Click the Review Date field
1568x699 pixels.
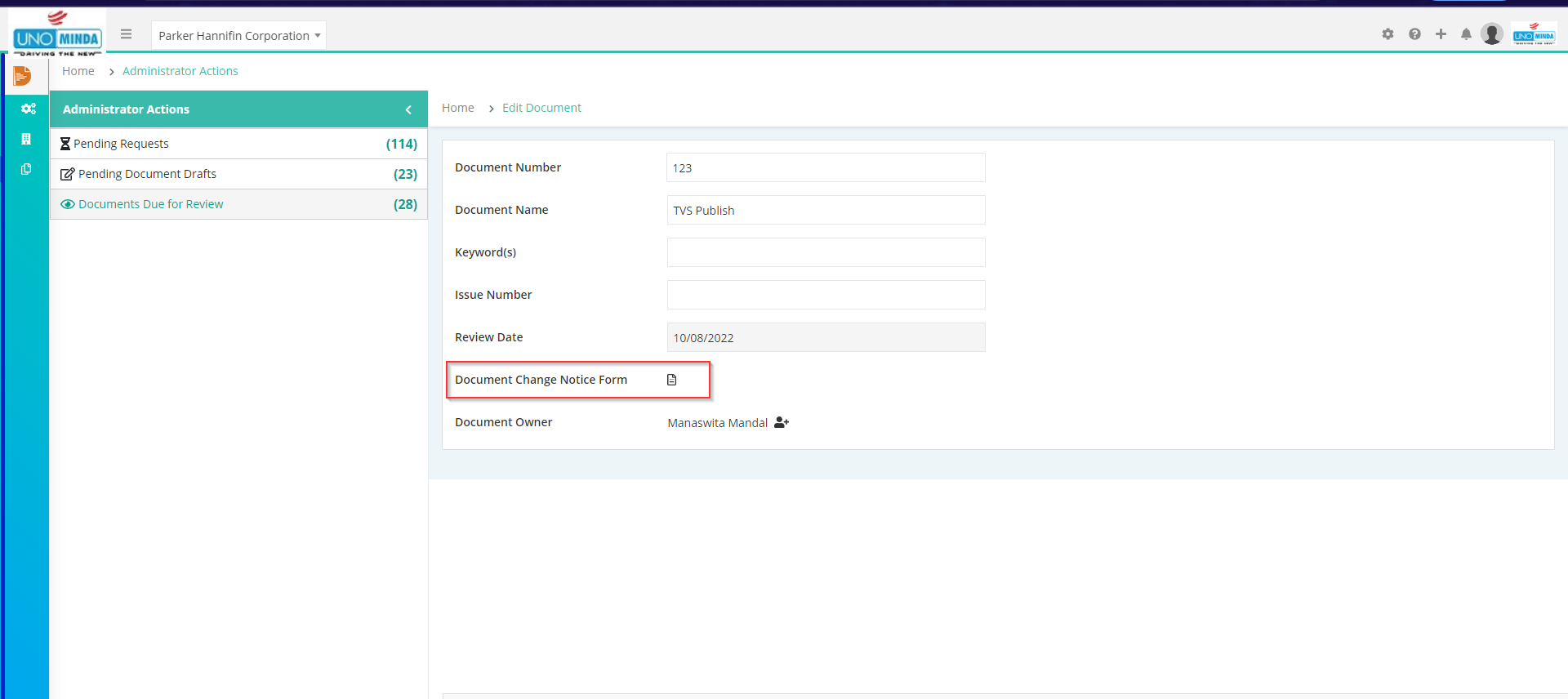click(x=826, y=337)
